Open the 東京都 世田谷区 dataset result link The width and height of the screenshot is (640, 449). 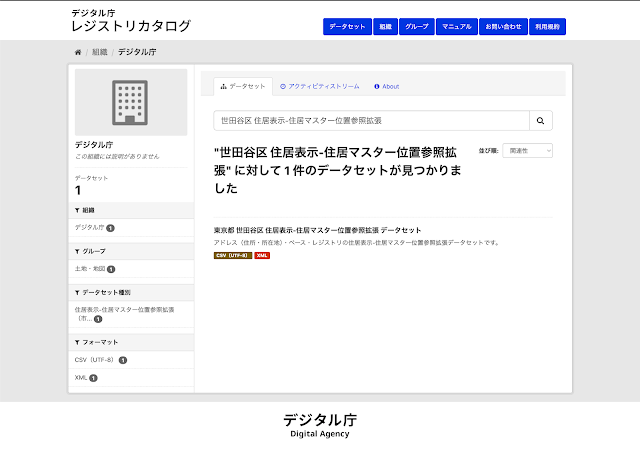point(317,230)
